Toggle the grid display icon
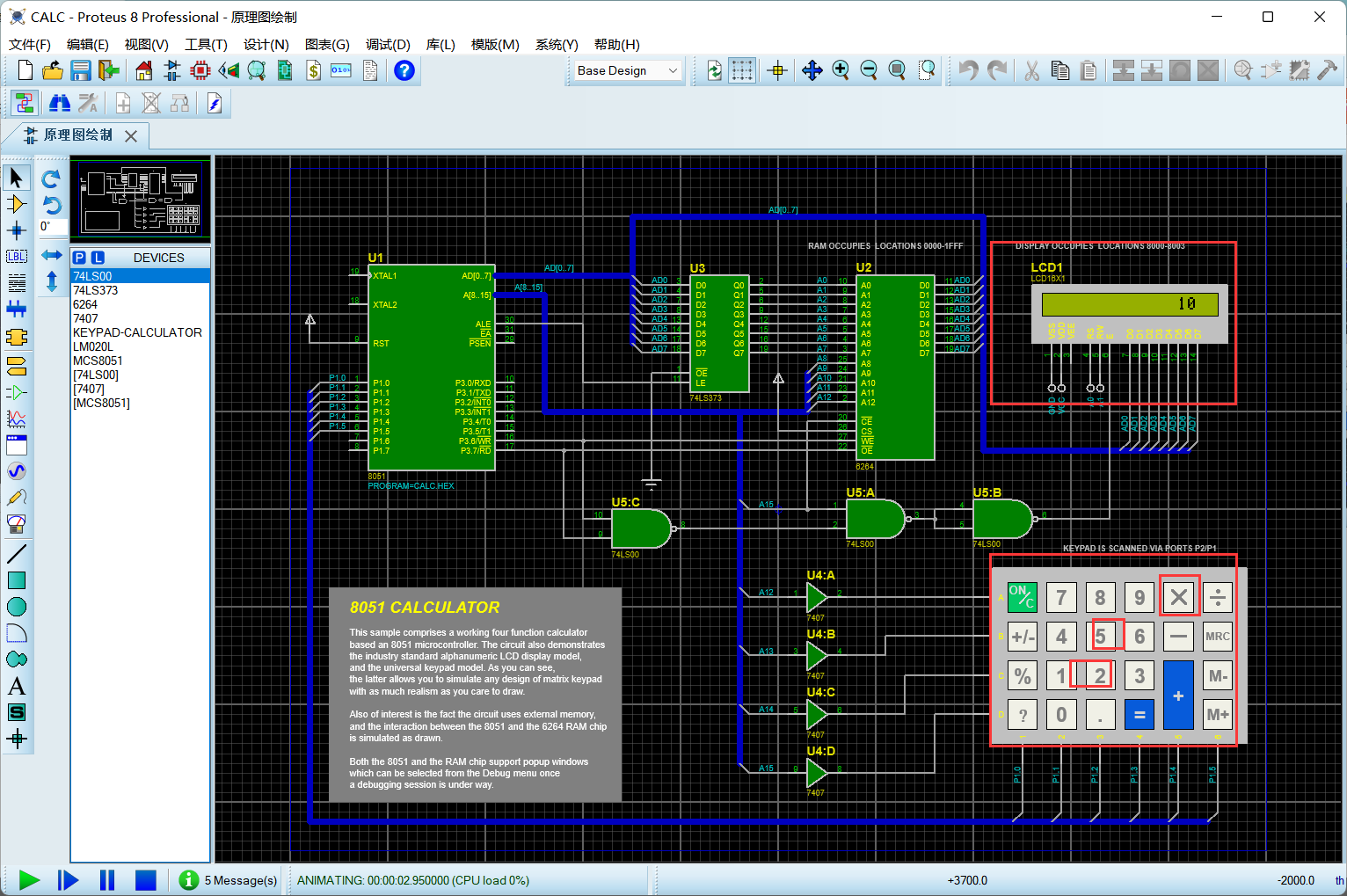 coord(742,70)
